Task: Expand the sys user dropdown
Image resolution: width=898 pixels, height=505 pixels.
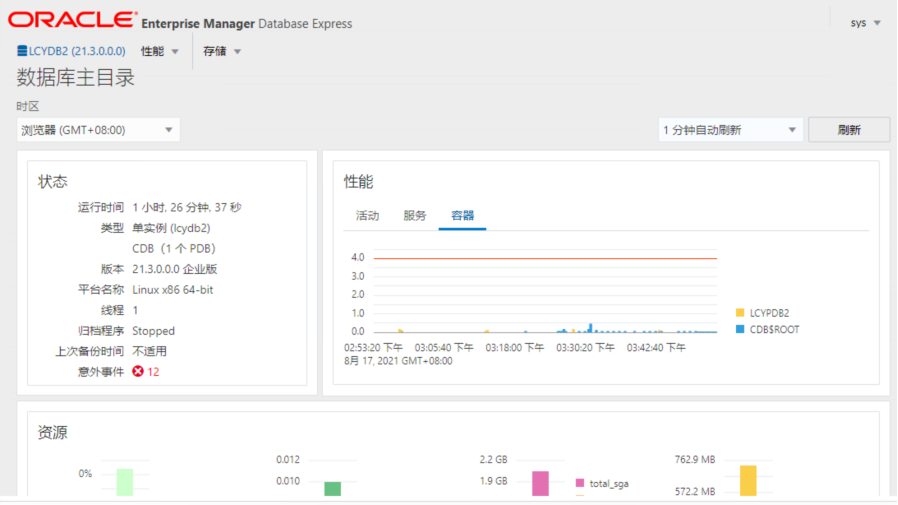Action: (x=865, y=23)
